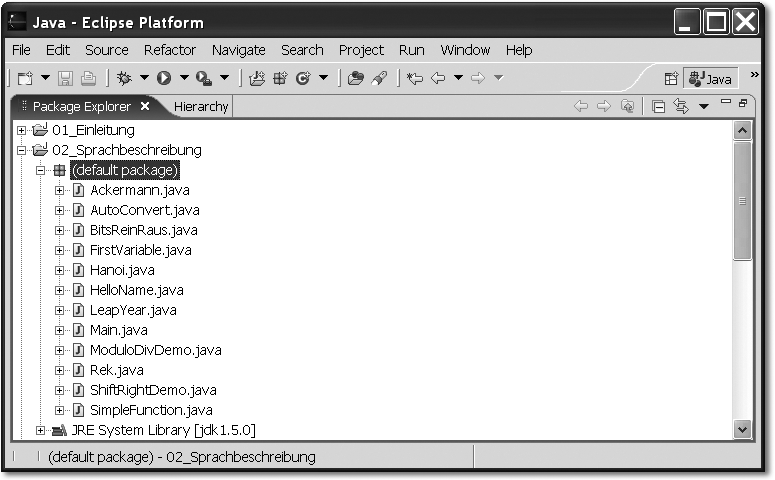Click the vertical scrollbar up arrow

(x=742, y=131)
